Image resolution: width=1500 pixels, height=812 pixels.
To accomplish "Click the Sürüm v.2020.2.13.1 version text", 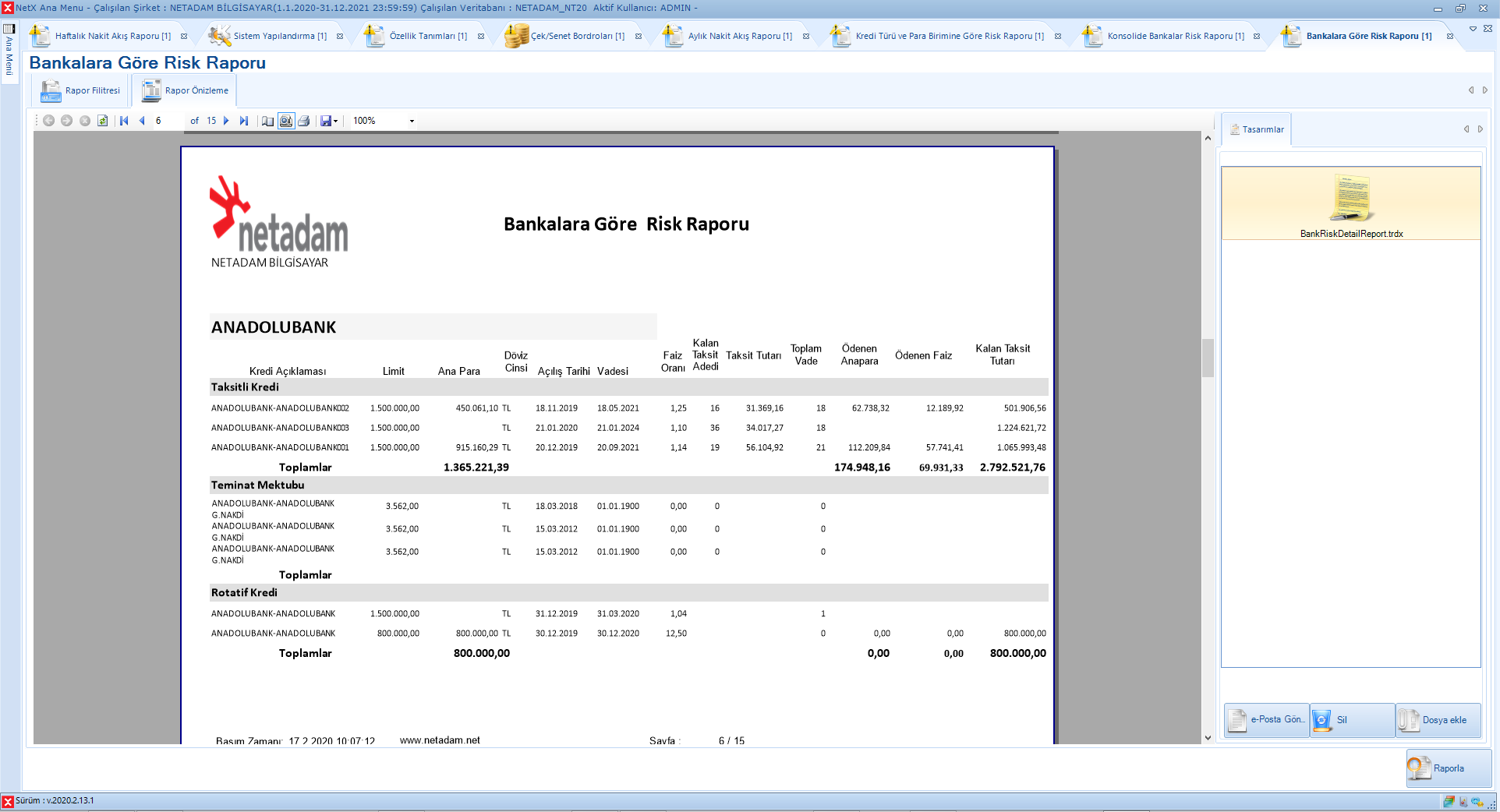I will click(55, 800).
